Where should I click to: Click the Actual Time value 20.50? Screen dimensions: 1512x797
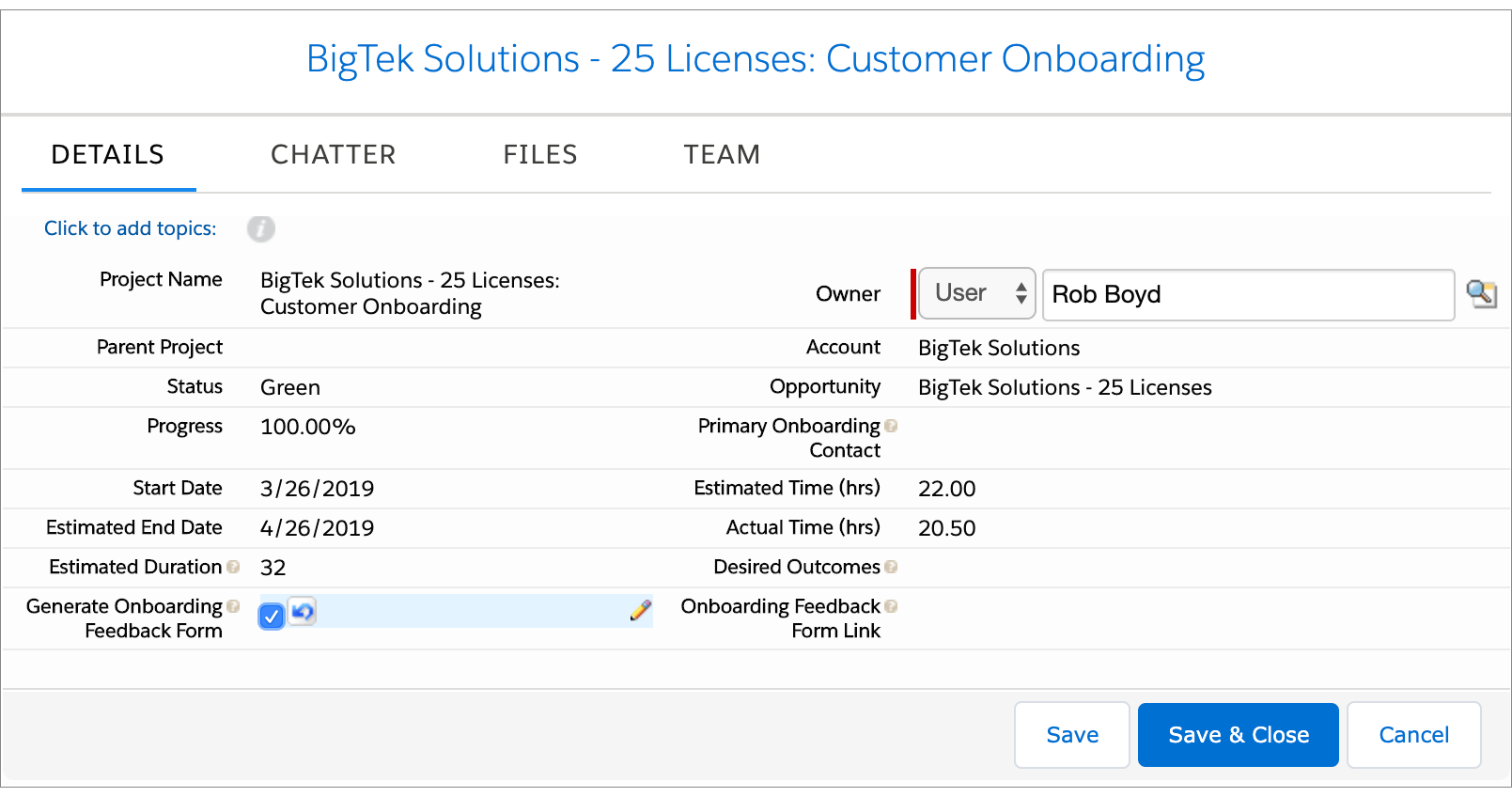947,528
